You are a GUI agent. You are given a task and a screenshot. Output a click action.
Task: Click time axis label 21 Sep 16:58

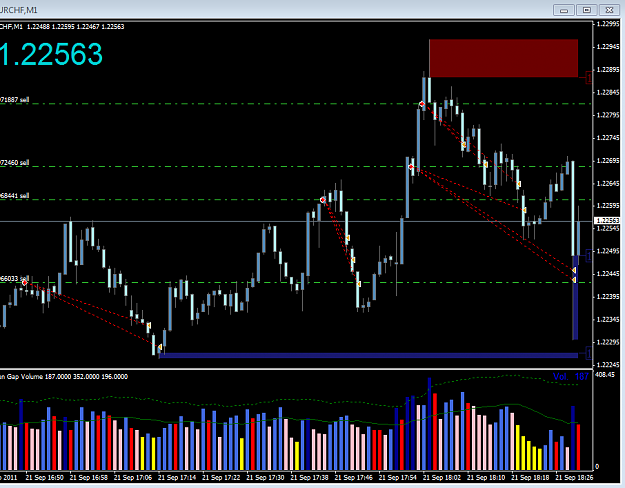click(88, 477)
